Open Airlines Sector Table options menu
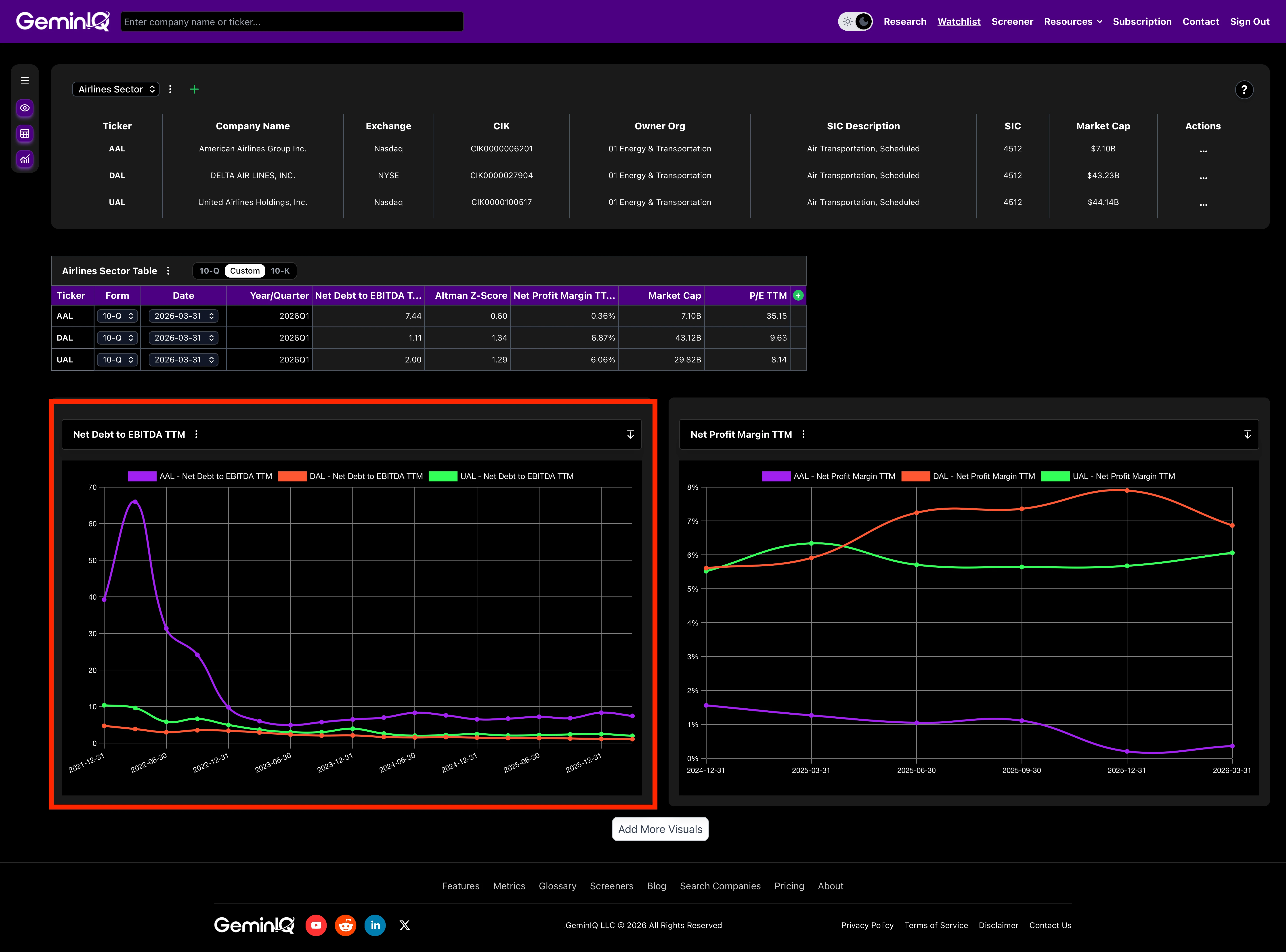This screenshot has height=952, width=1286. 168,271
